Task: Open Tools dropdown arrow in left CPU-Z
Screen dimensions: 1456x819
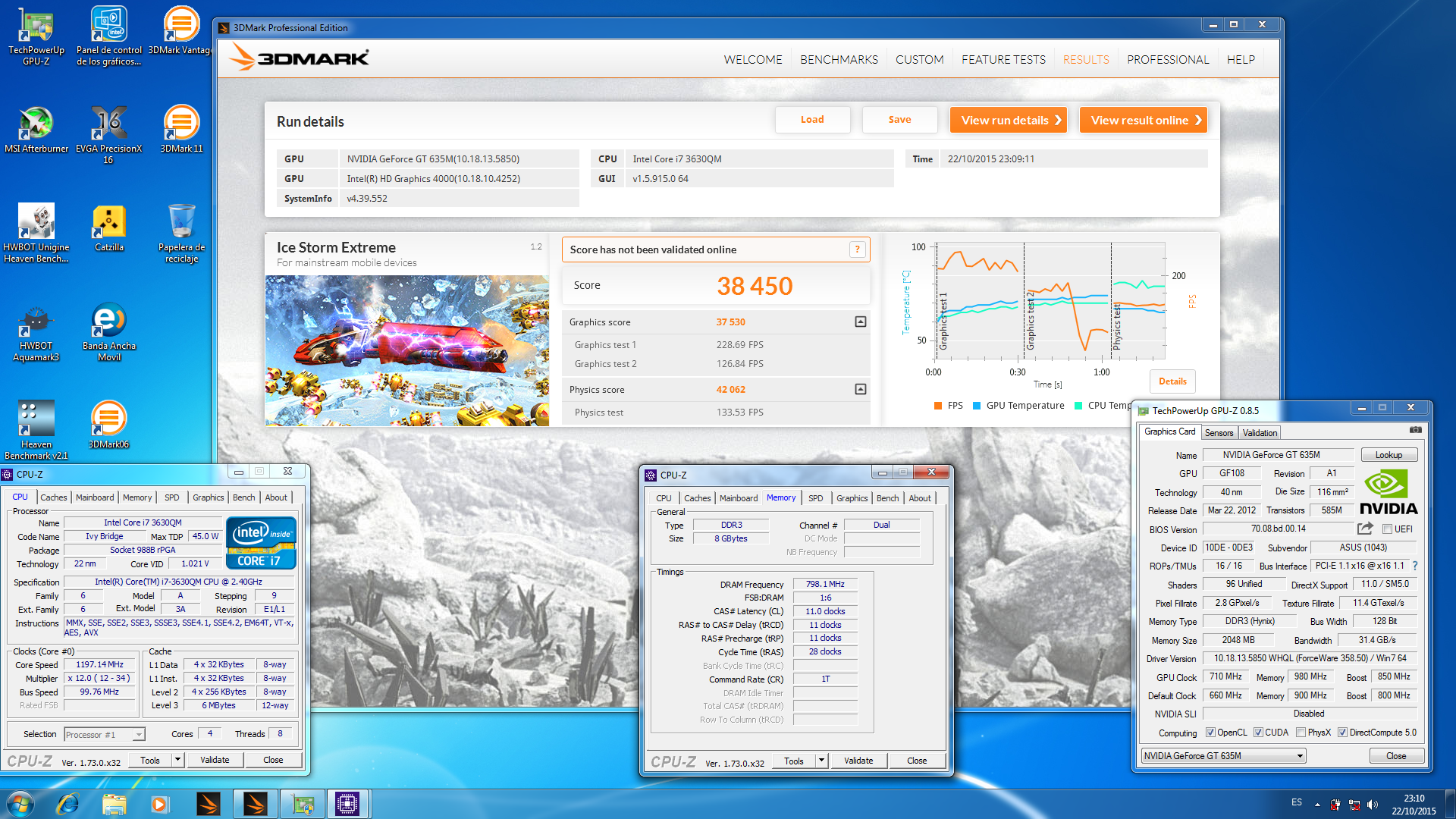Action: click(177, 760)
